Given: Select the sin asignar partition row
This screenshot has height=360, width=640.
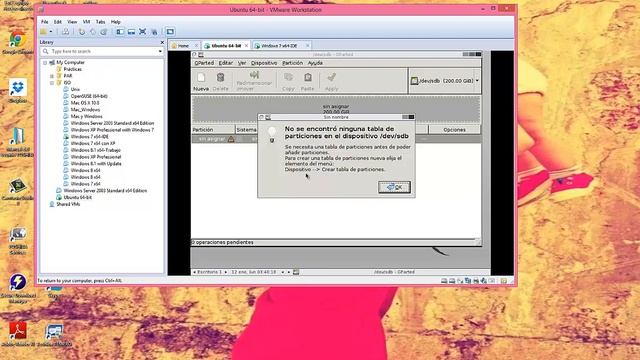Looking at the screenshot, I should coord(336,139).
